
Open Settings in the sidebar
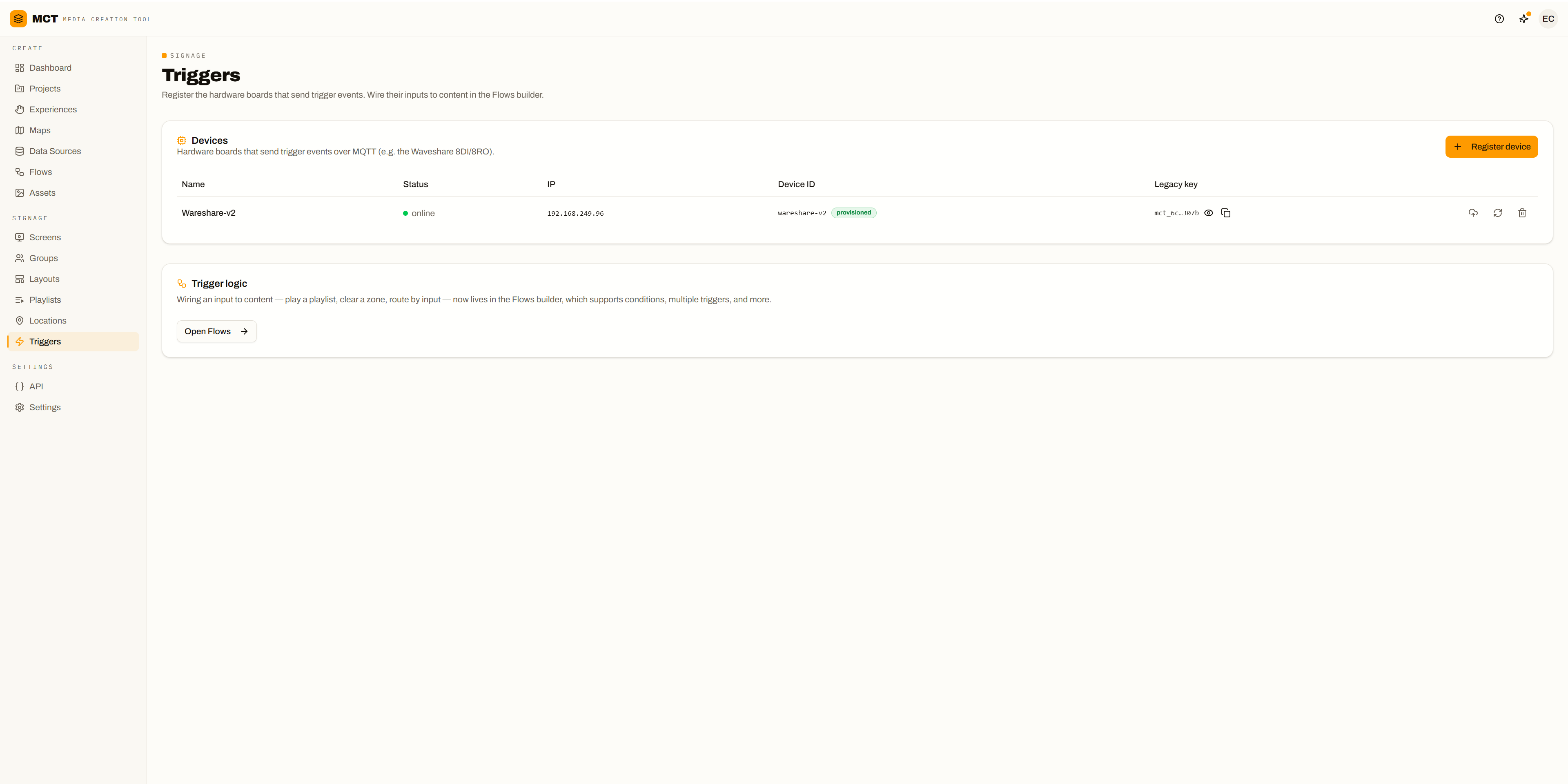[73, 407]
